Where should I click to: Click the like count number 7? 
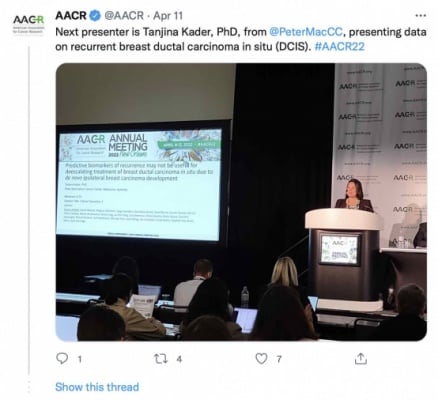279,359
